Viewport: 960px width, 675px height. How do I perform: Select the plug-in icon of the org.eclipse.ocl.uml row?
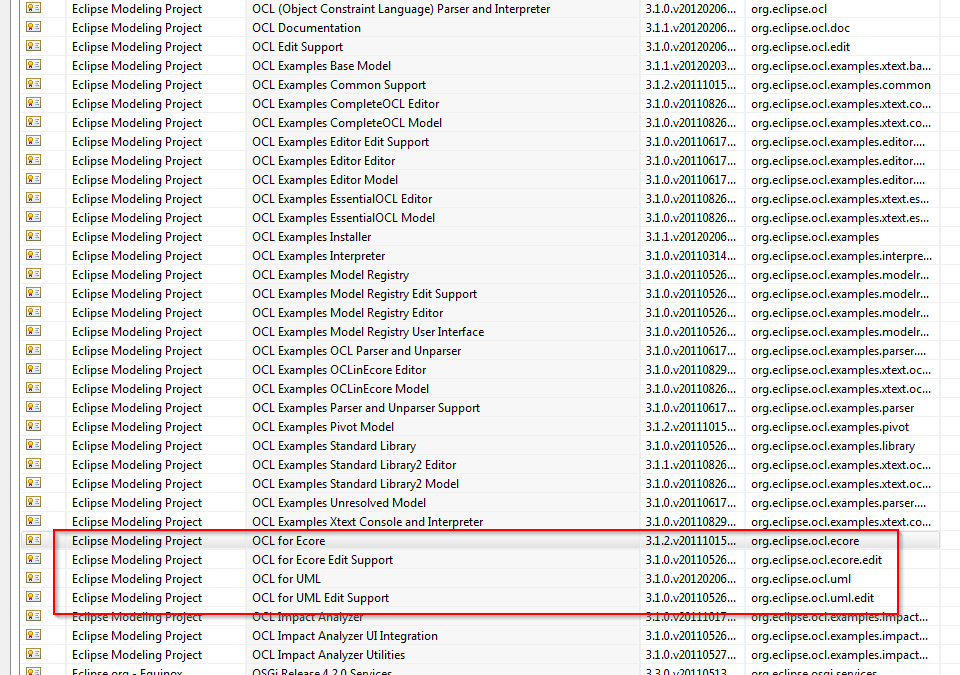point(34,578)
